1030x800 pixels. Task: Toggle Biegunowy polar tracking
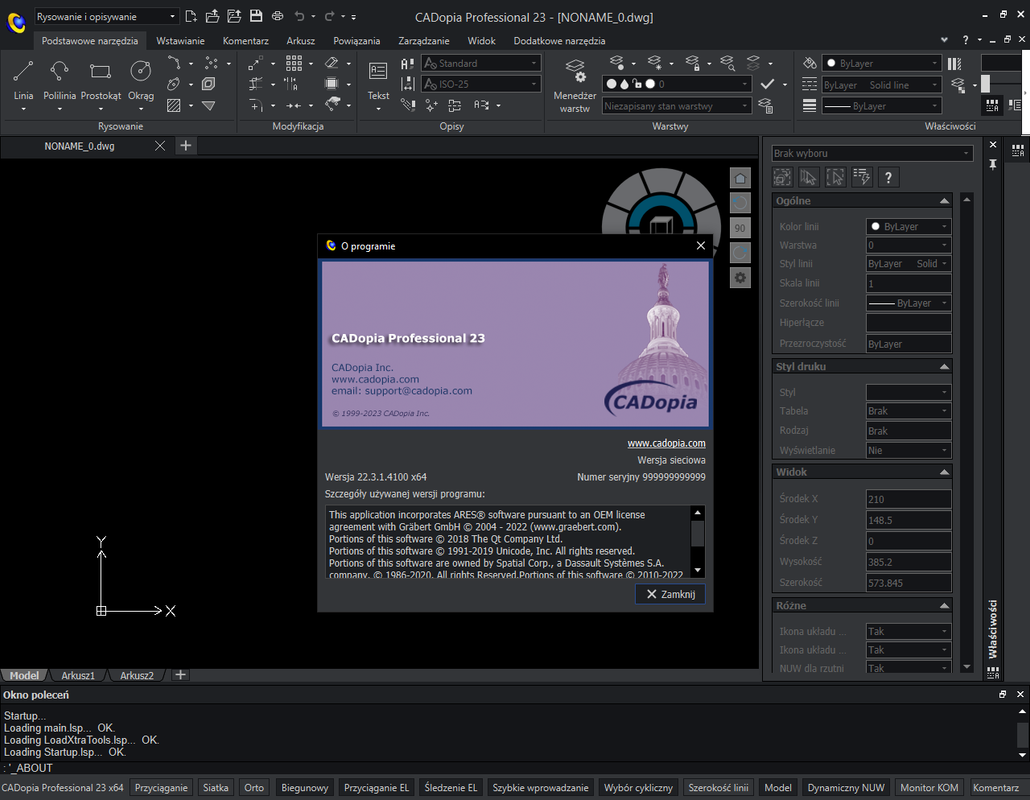coord(304,788)
